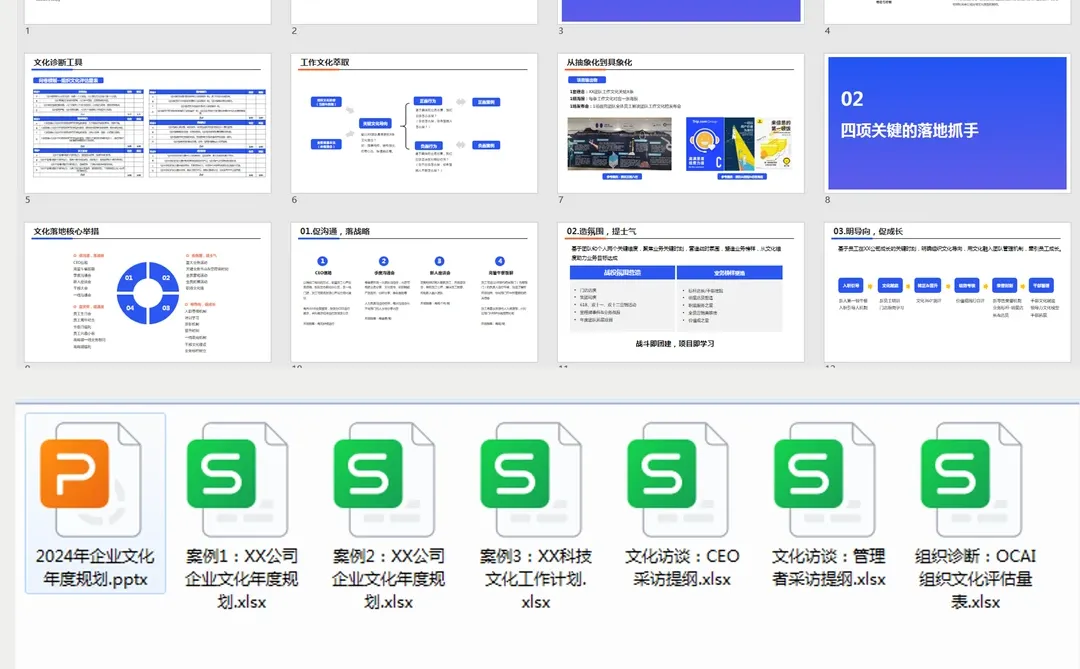Image resolution: width=1080 pixels, height=669 pixels.
Task: Click the 01.促沟通，落战略 slide thumbnail
Action: click(413, 290)
